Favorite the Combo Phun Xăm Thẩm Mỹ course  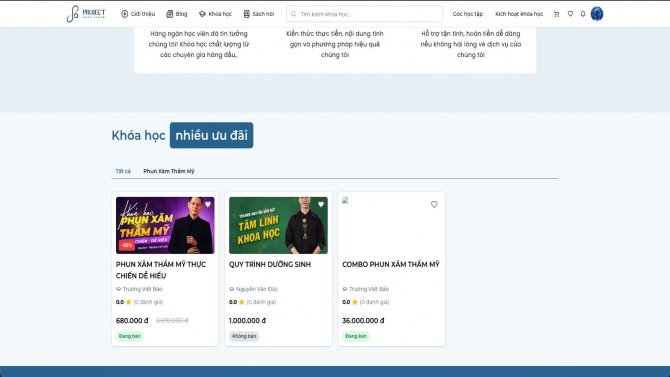434,204
